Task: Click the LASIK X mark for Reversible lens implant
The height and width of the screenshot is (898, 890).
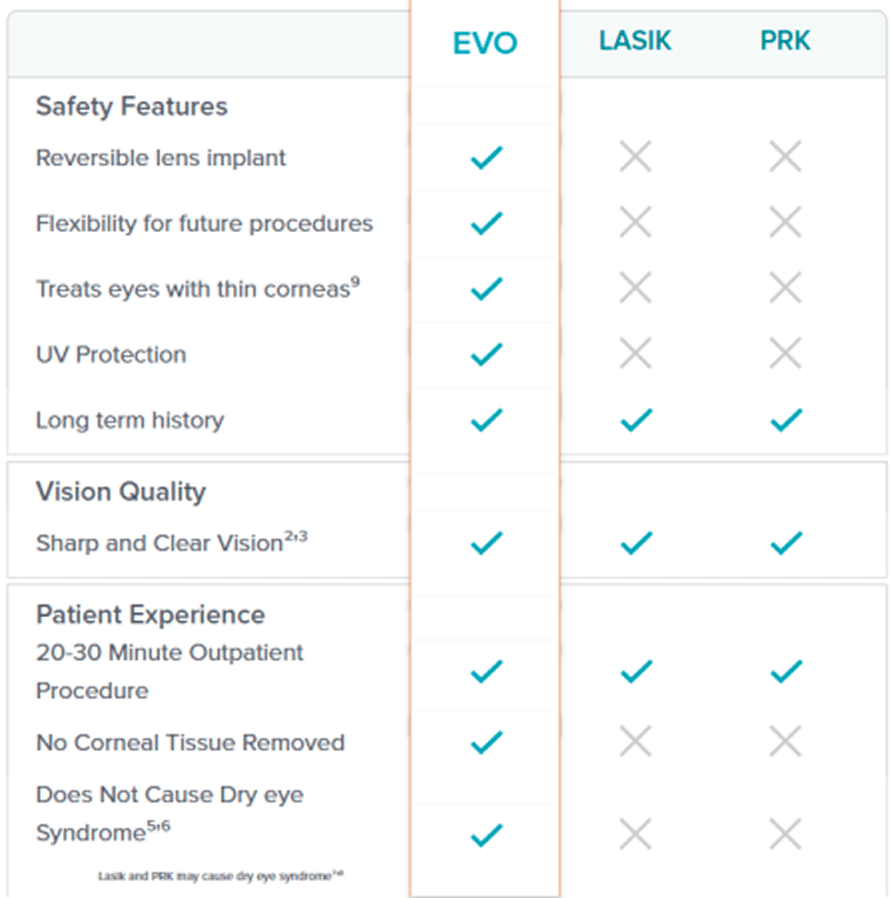Action: [x=635, y=157]
